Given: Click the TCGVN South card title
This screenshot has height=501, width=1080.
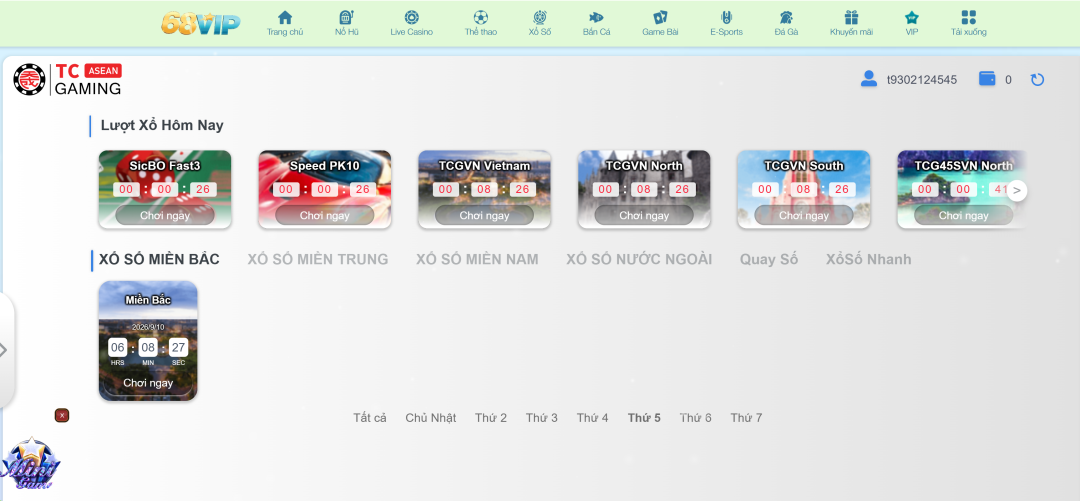Looking at the screenshot, I should pos(804,165).
